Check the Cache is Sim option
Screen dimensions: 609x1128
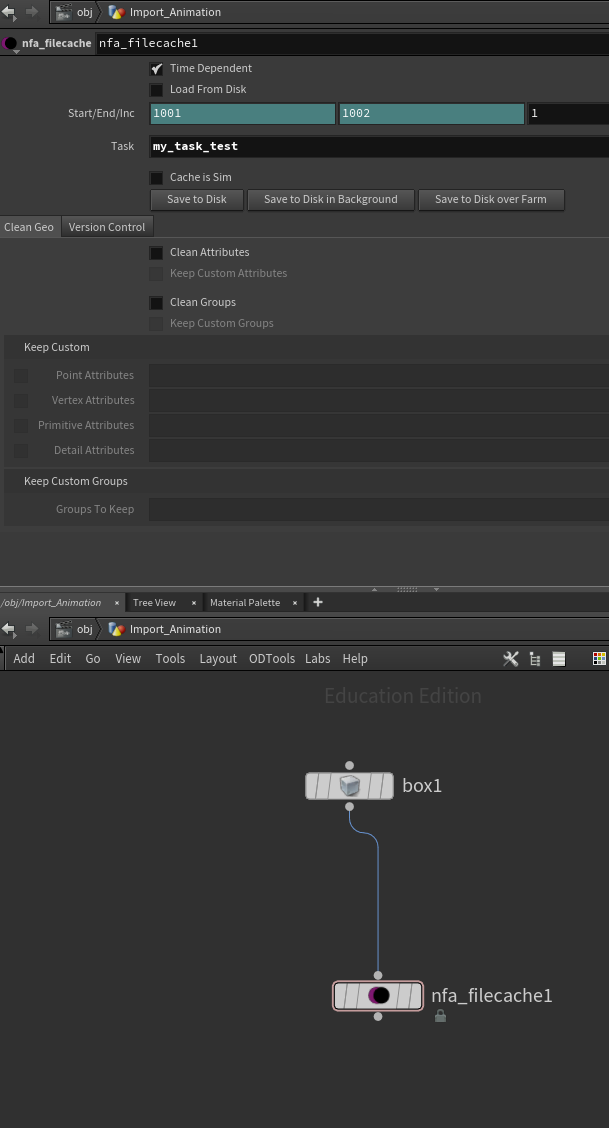click(156, 178)
